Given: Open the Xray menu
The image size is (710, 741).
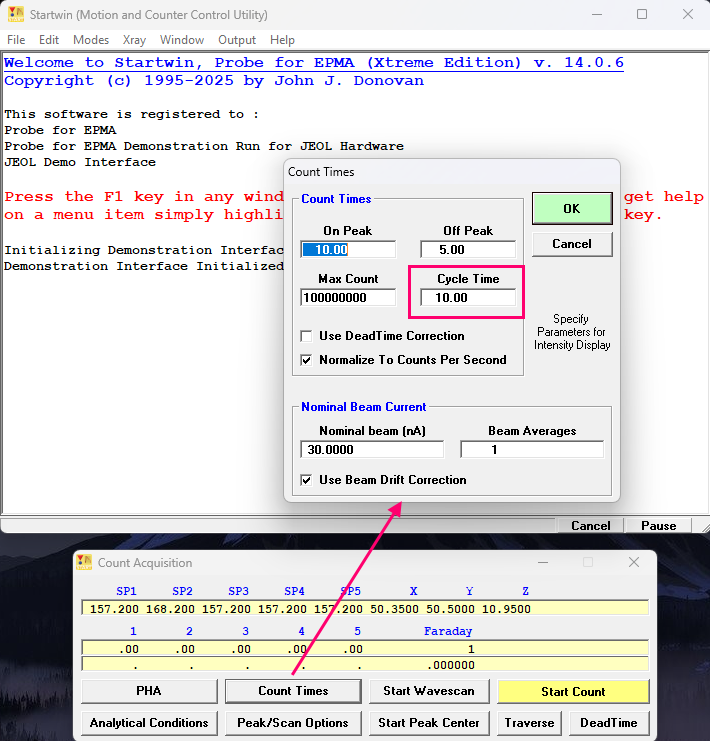Looking at the screenshot, I should (x=134, y=40).
